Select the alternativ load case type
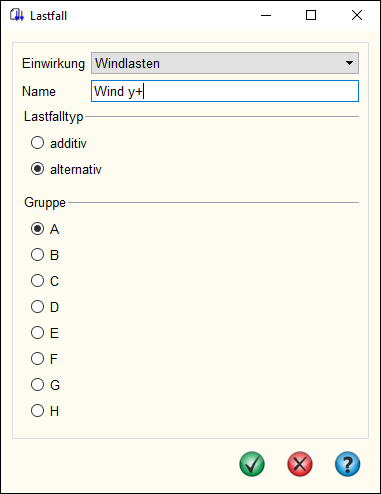The width and height of the screenshot is (381, 494). point(37,169)
